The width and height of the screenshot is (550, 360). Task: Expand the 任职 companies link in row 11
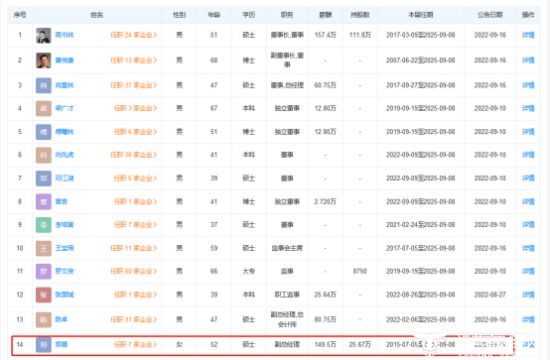click(x=134, y=271)
